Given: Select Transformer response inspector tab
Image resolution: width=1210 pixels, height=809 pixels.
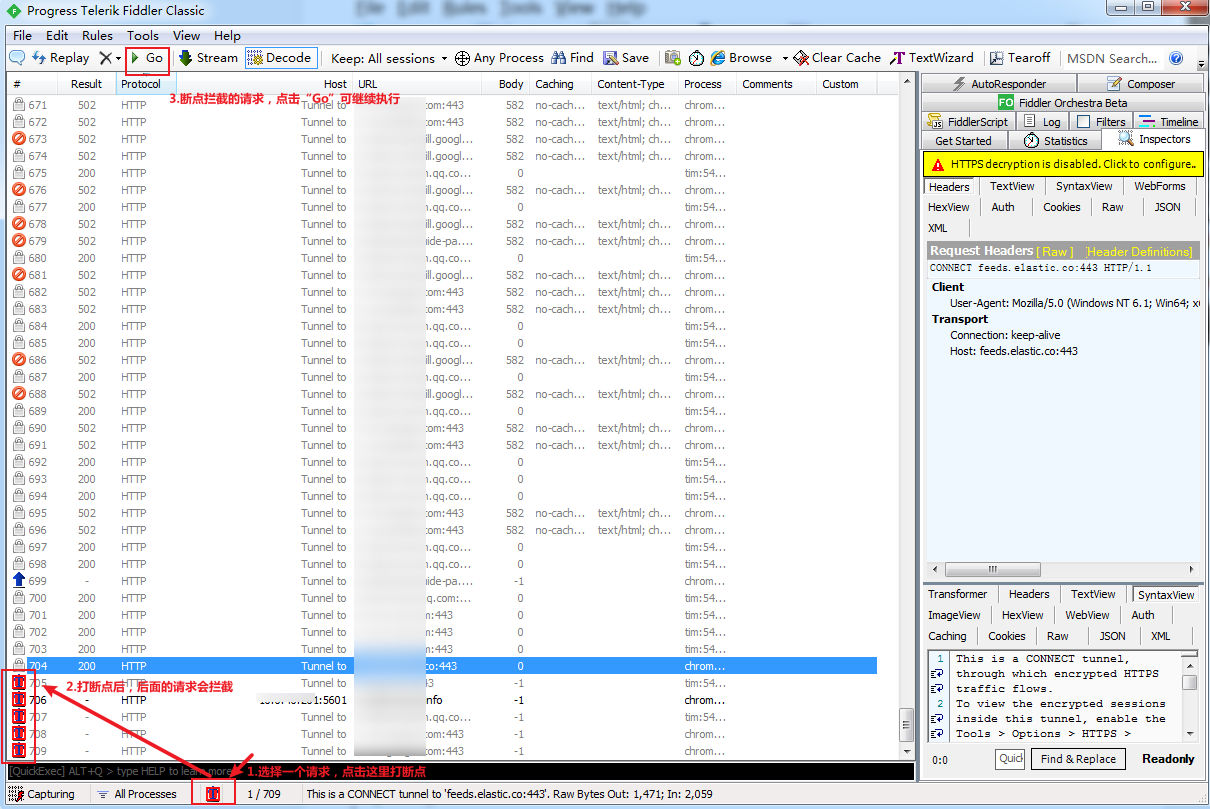Looking at the screenshot, I should pos(957,594).
